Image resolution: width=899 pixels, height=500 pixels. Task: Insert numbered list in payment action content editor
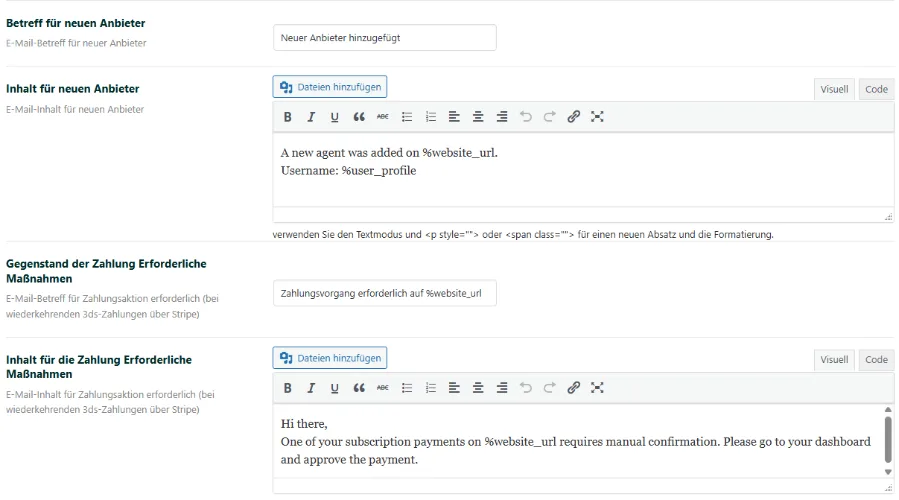431,388
